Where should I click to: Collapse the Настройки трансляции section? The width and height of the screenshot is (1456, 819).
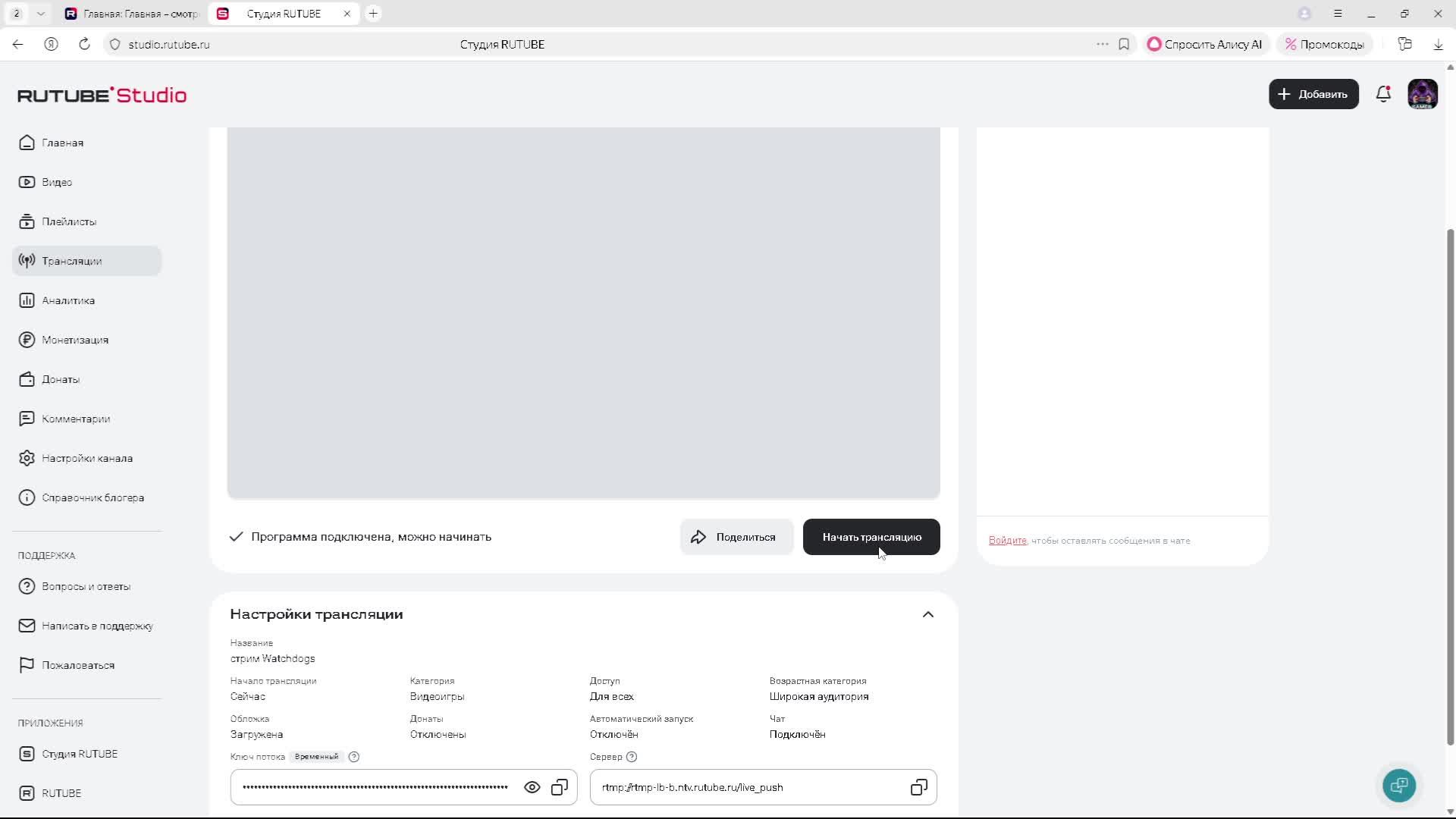point(928,614)
